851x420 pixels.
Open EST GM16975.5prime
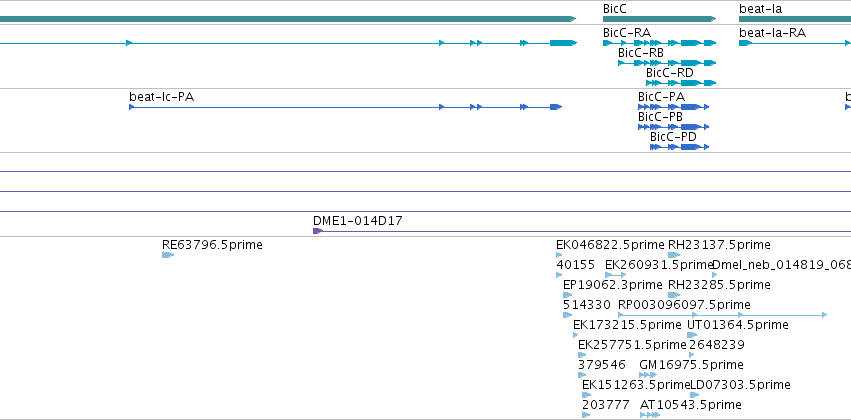pos(648,376)
